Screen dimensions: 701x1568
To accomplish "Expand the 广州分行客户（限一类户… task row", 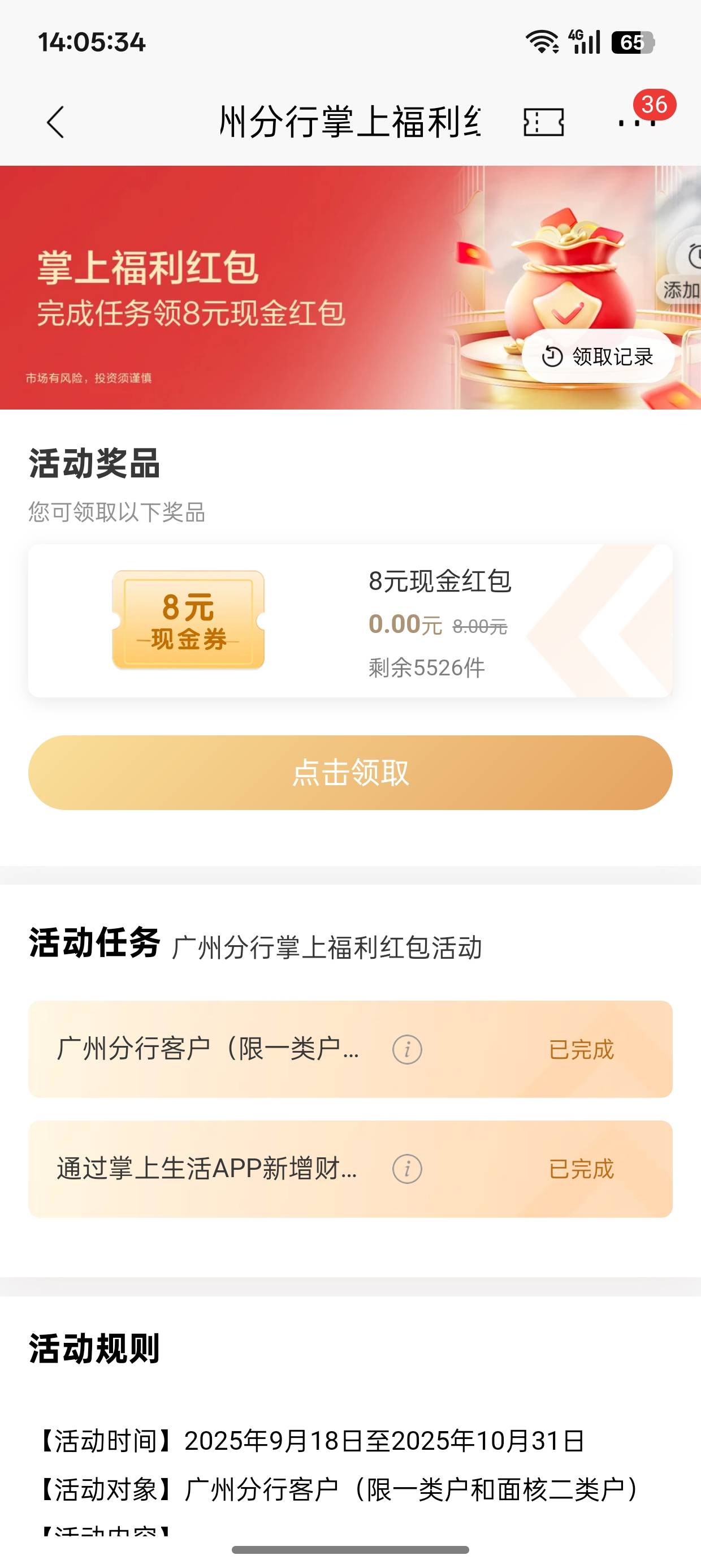I will (x=208, y=1049).
